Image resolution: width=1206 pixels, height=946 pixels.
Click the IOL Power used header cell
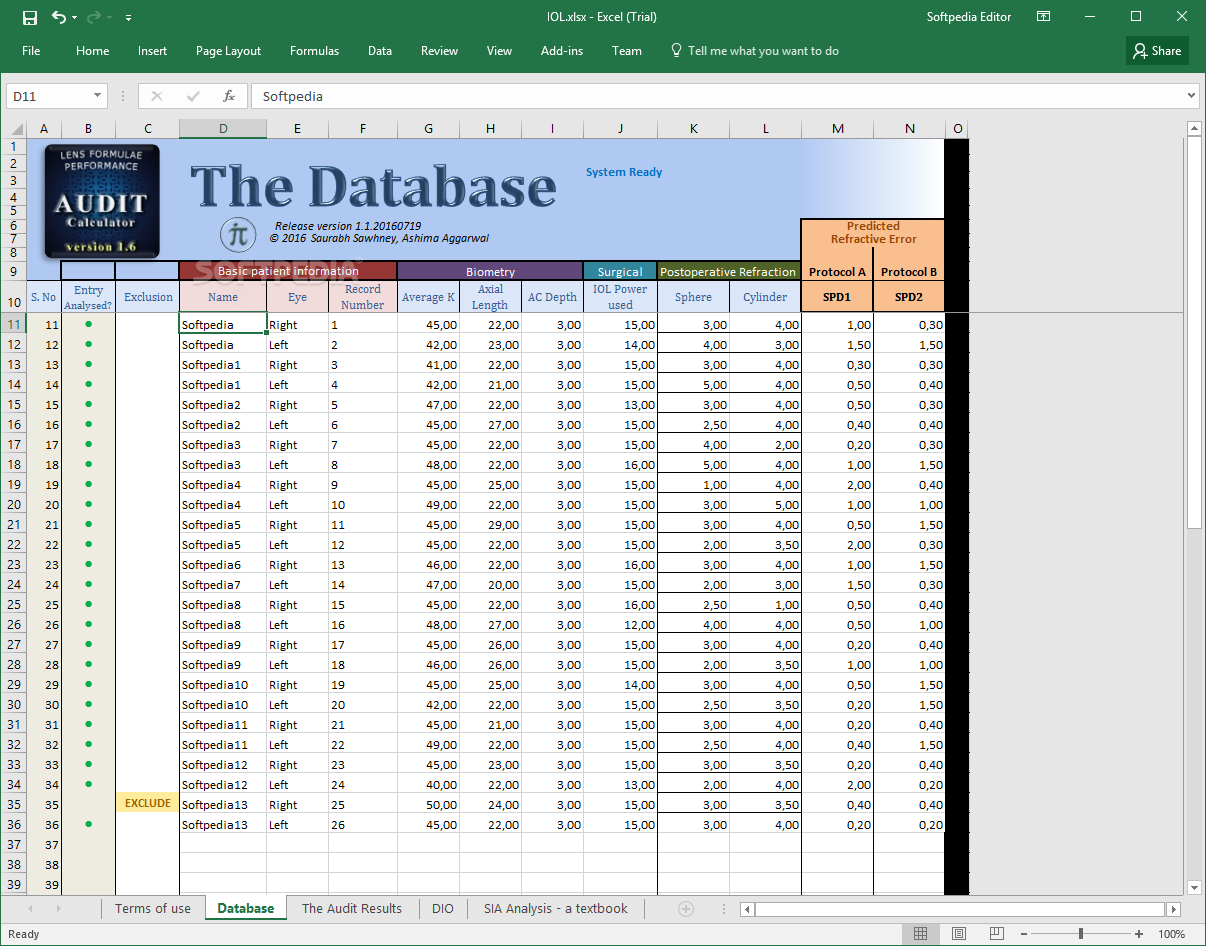tap(620, 297)
